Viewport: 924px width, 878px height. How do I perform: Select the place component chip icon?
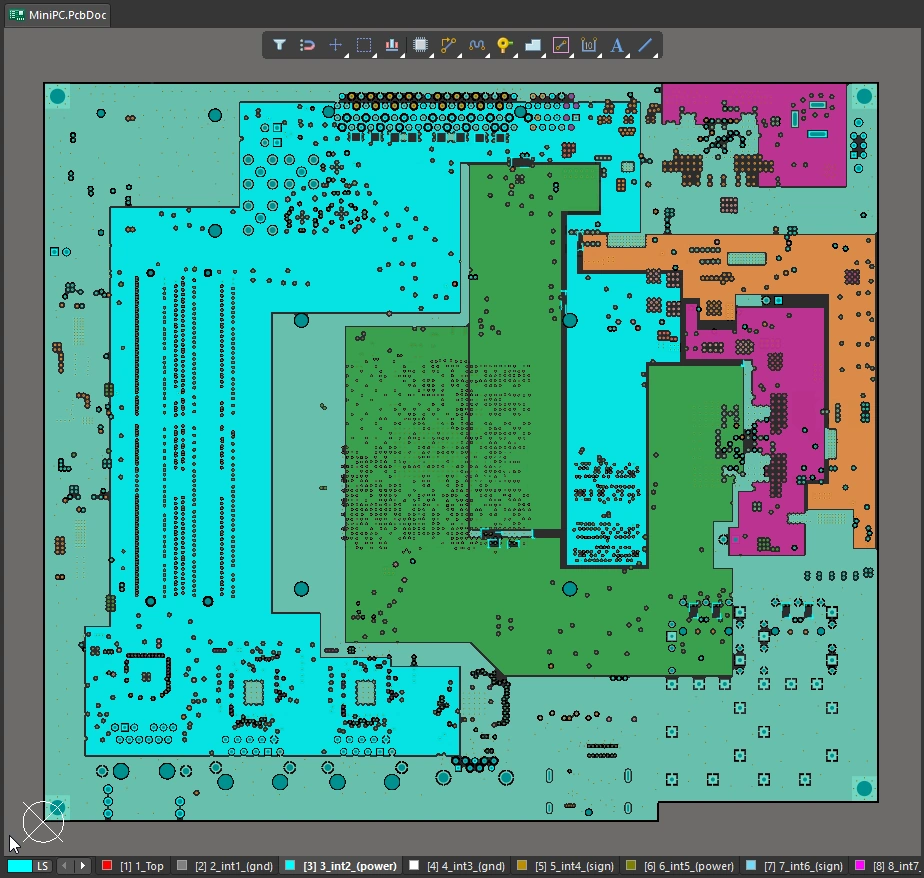coord(421,45)
